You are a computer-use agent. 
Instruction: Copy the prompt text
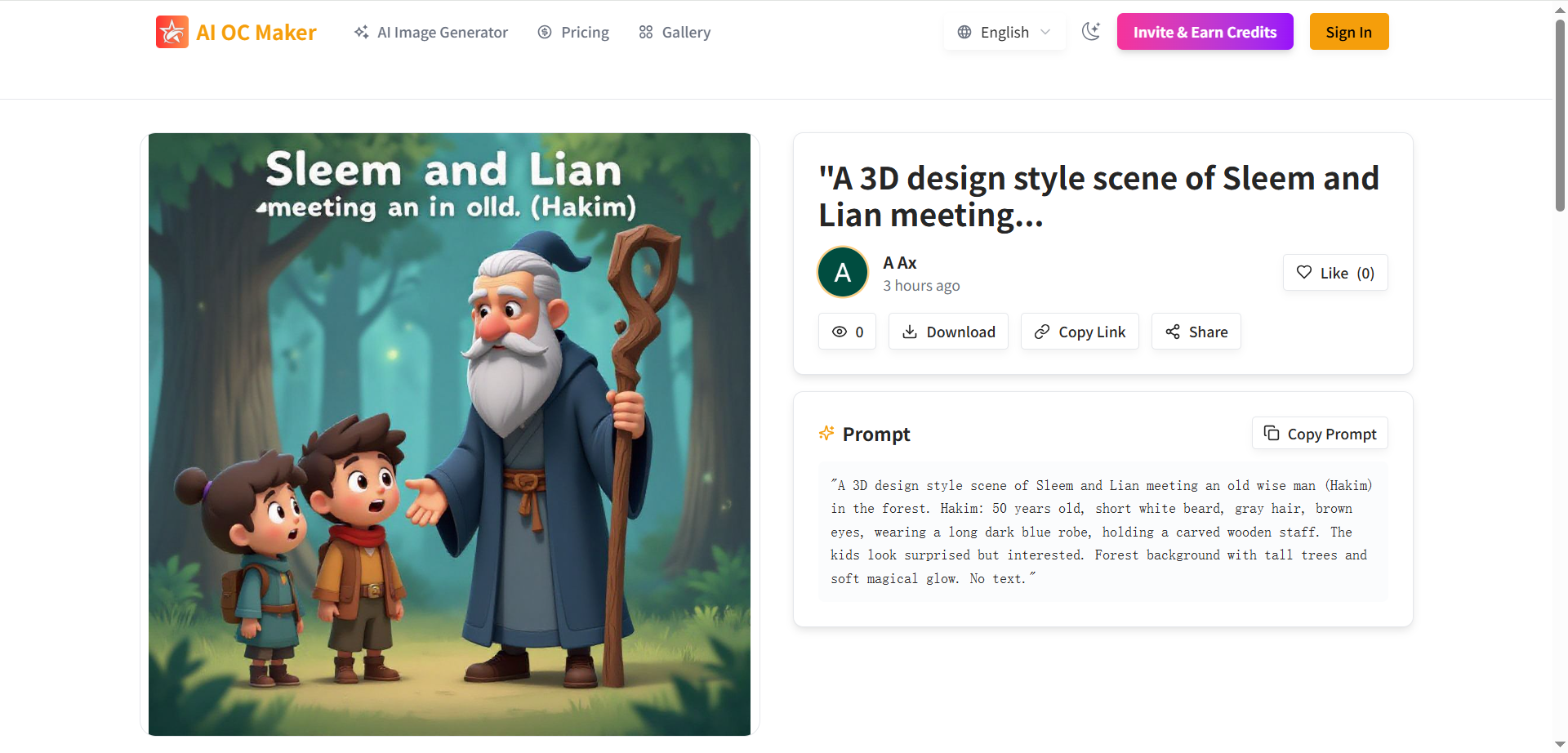pos(1320,434)
